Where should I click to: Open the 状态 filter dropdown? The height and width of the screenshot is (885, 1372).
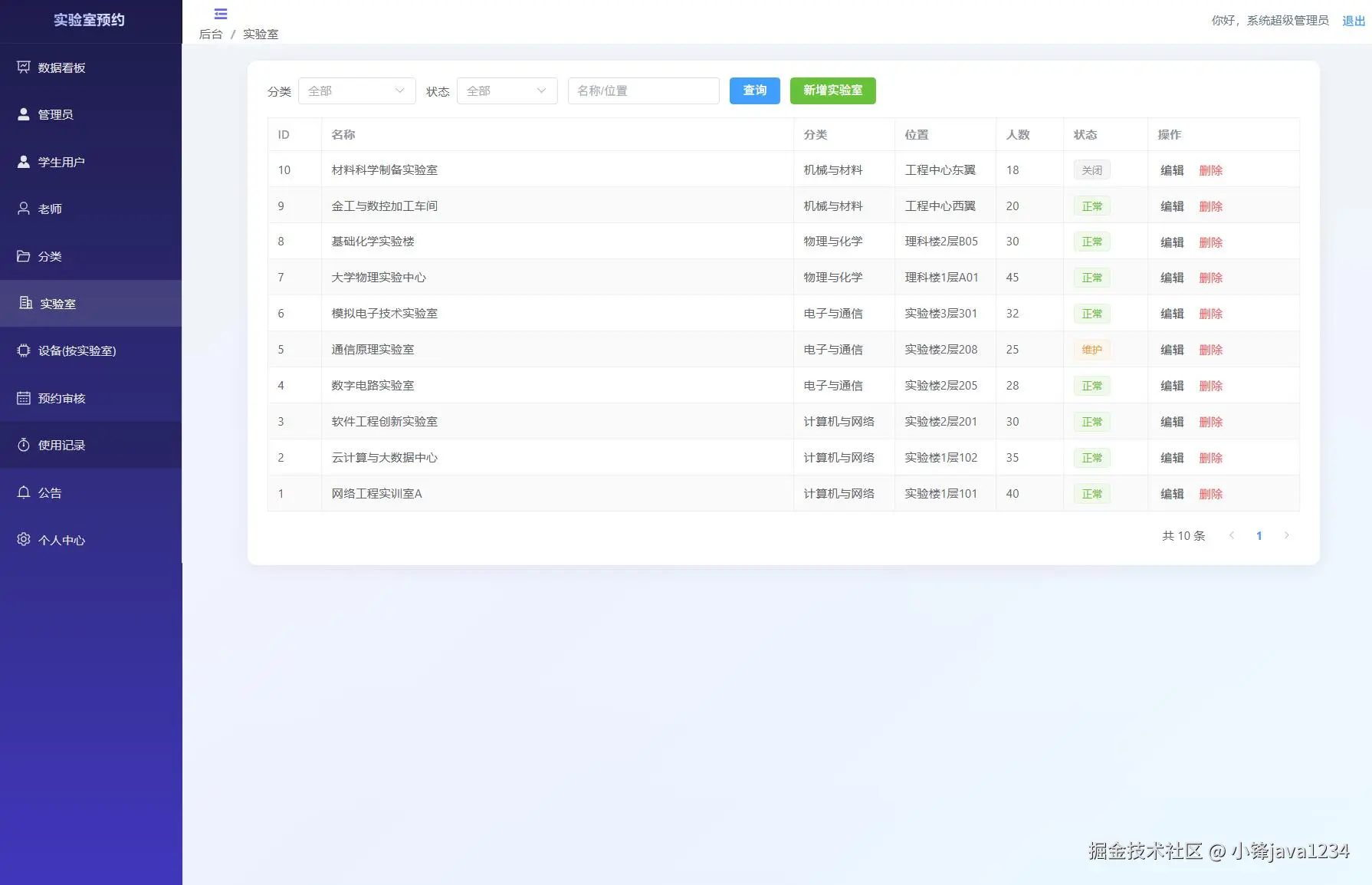tap(507, 90)
